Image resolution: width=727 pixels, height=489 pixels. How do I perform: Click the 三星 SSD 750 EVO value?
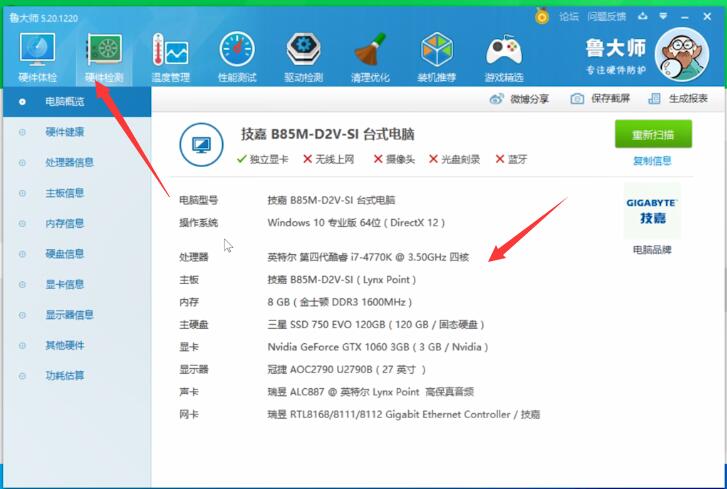(376, 324)
